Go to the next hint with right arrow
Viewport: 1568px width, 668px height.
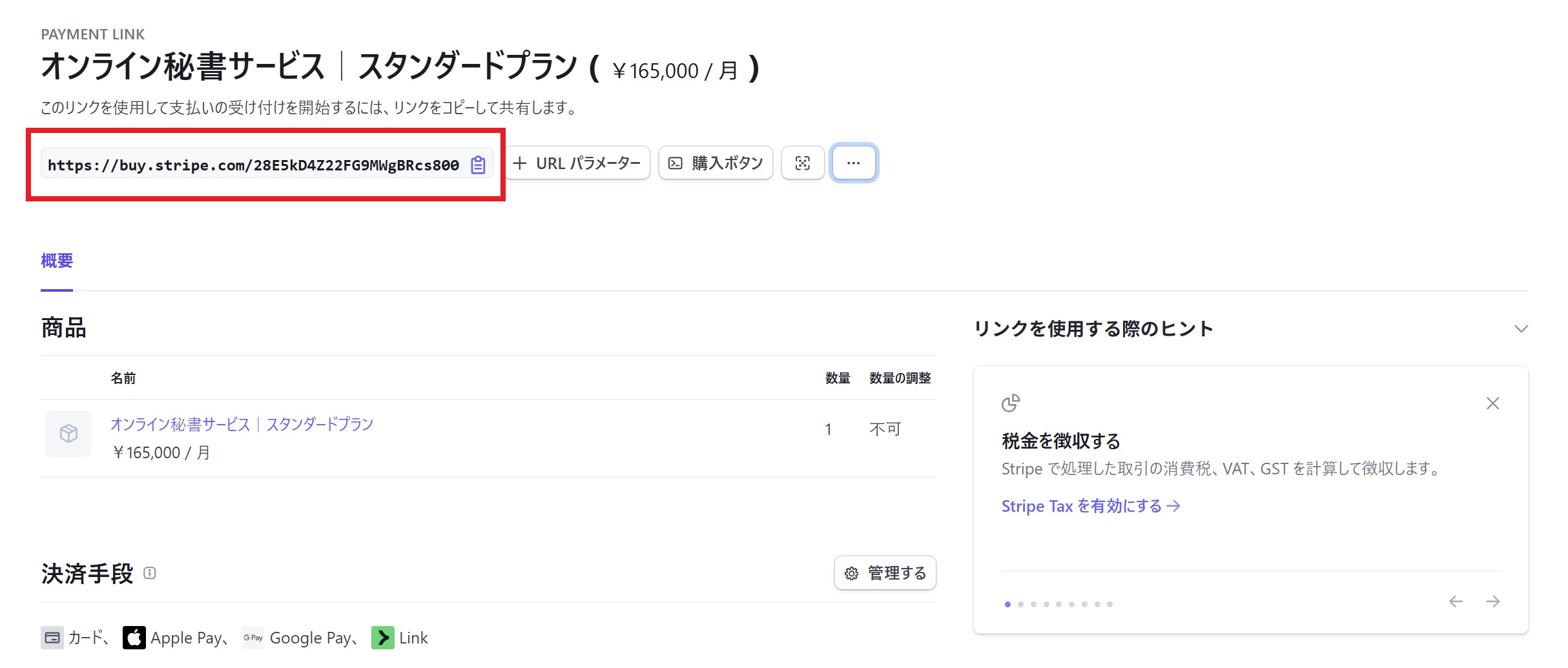click(x=1492, y=602)
